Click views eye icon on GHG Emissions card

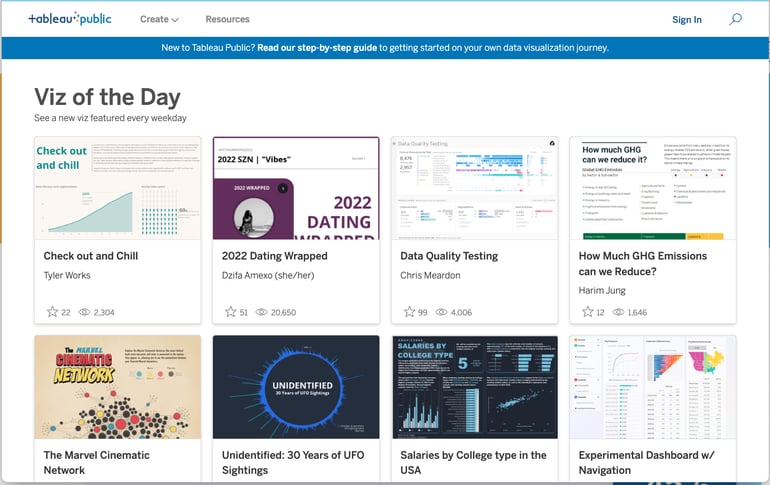coord(618,312)
